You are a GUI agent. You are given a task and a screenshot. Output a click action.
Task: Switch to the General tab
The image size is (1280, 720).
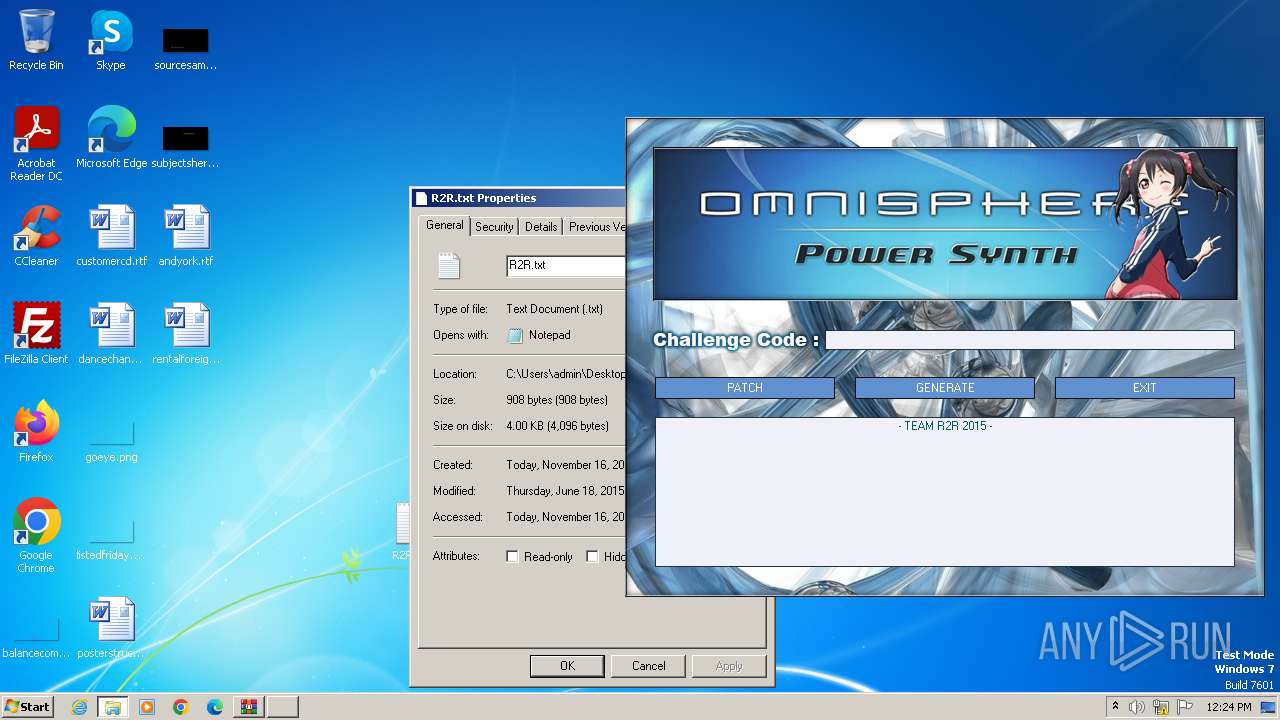click(x=445, y=225)
